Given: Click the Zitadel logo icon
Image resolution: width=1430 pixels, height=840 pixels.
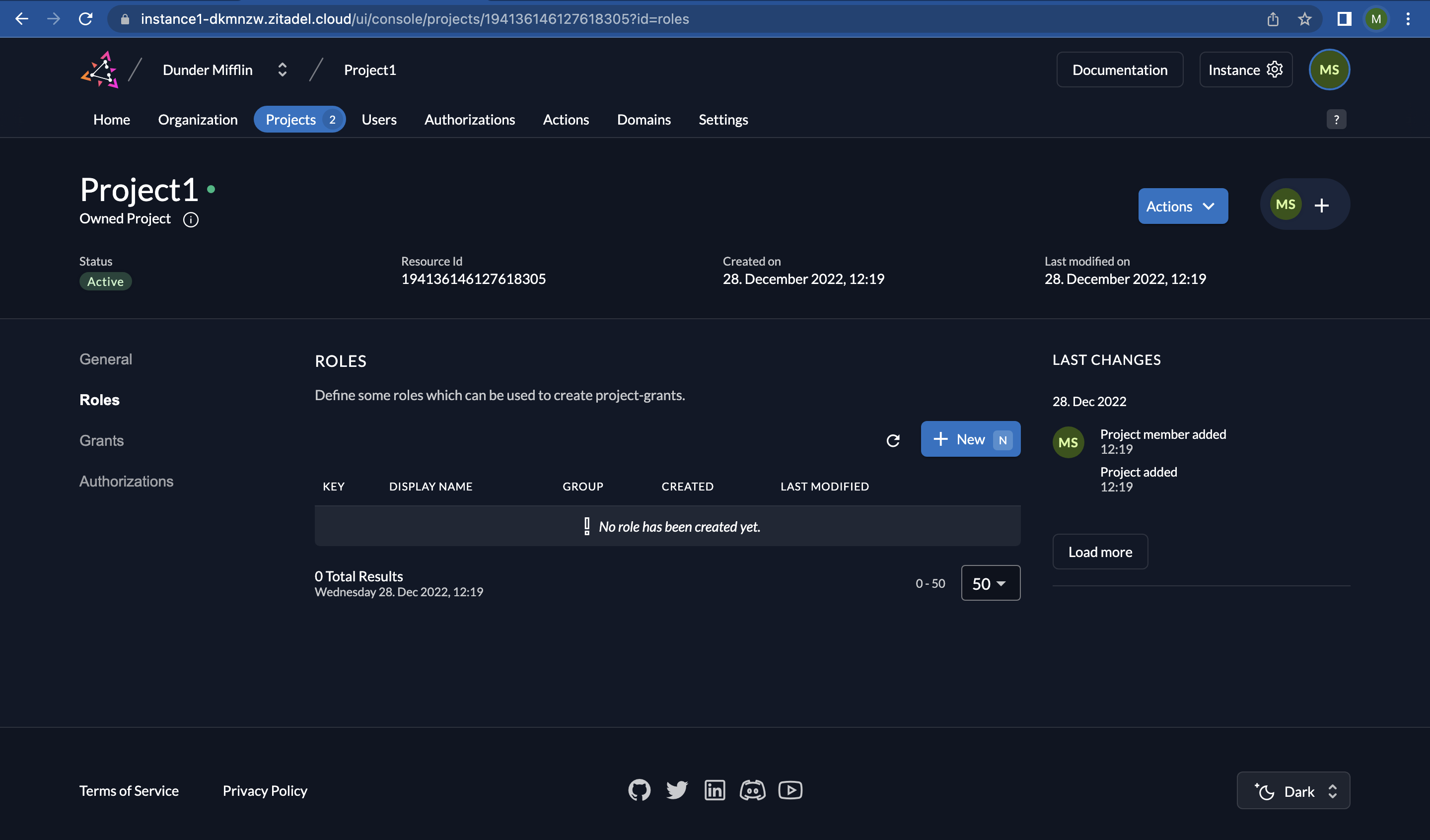Looking at the screenshot, I should coord(100,70).
